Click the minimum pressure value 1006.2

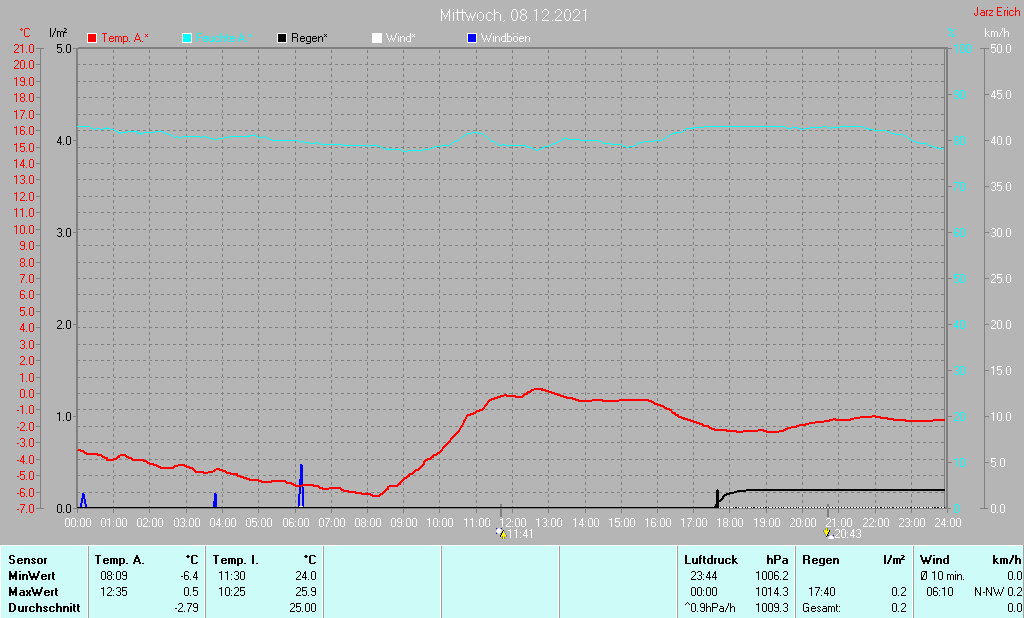click(771, 576)
